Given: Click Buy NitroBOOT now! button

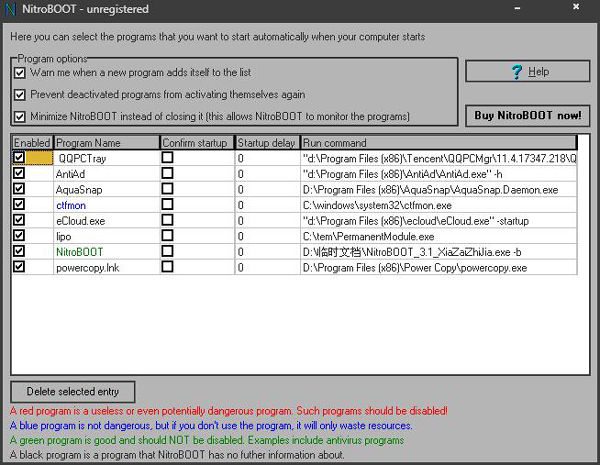Looking at the screenshot, I should click(x=527, y=116).
